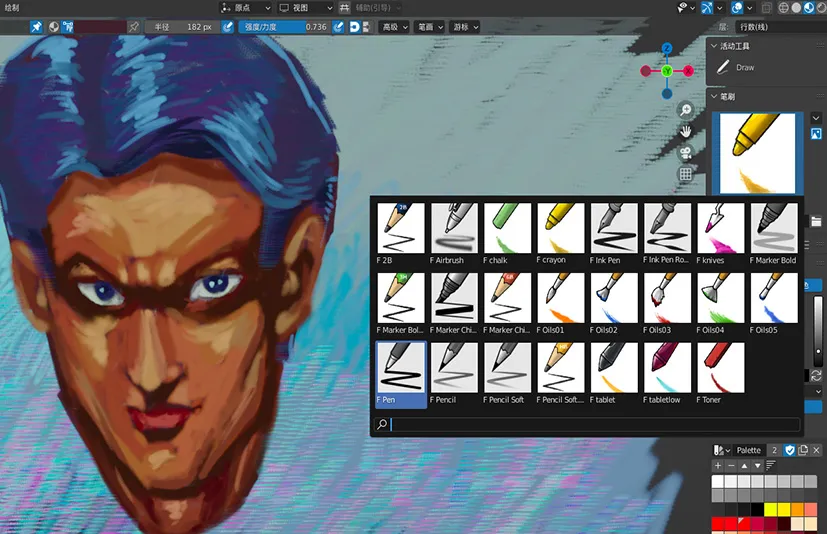Open brush list dropdown beside preview
The width and height of the screenshot is (827, 534).
point(816,118)
